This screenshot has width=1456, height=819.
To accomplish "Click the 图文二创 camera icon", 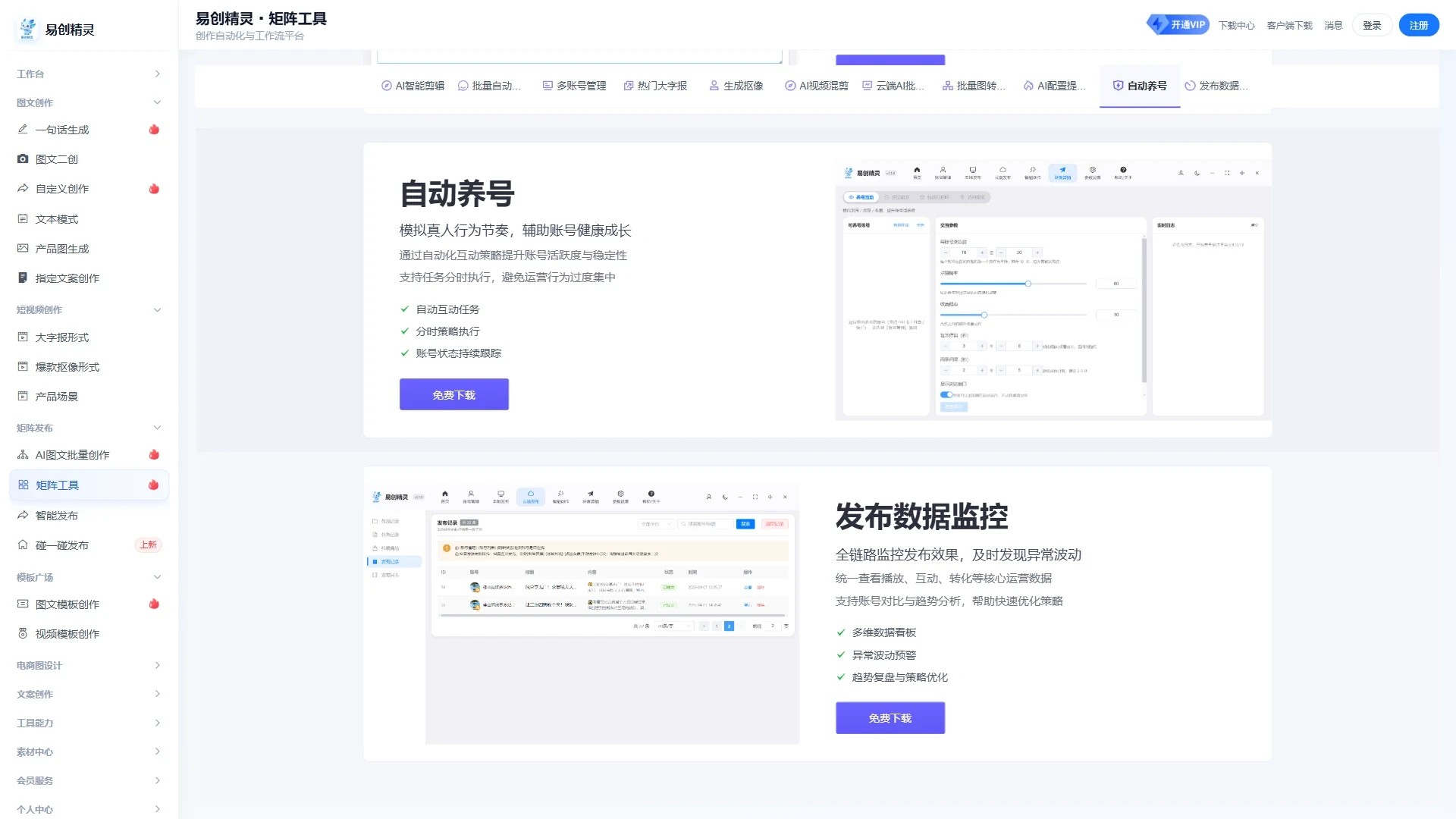I will [x=23, y=159].
